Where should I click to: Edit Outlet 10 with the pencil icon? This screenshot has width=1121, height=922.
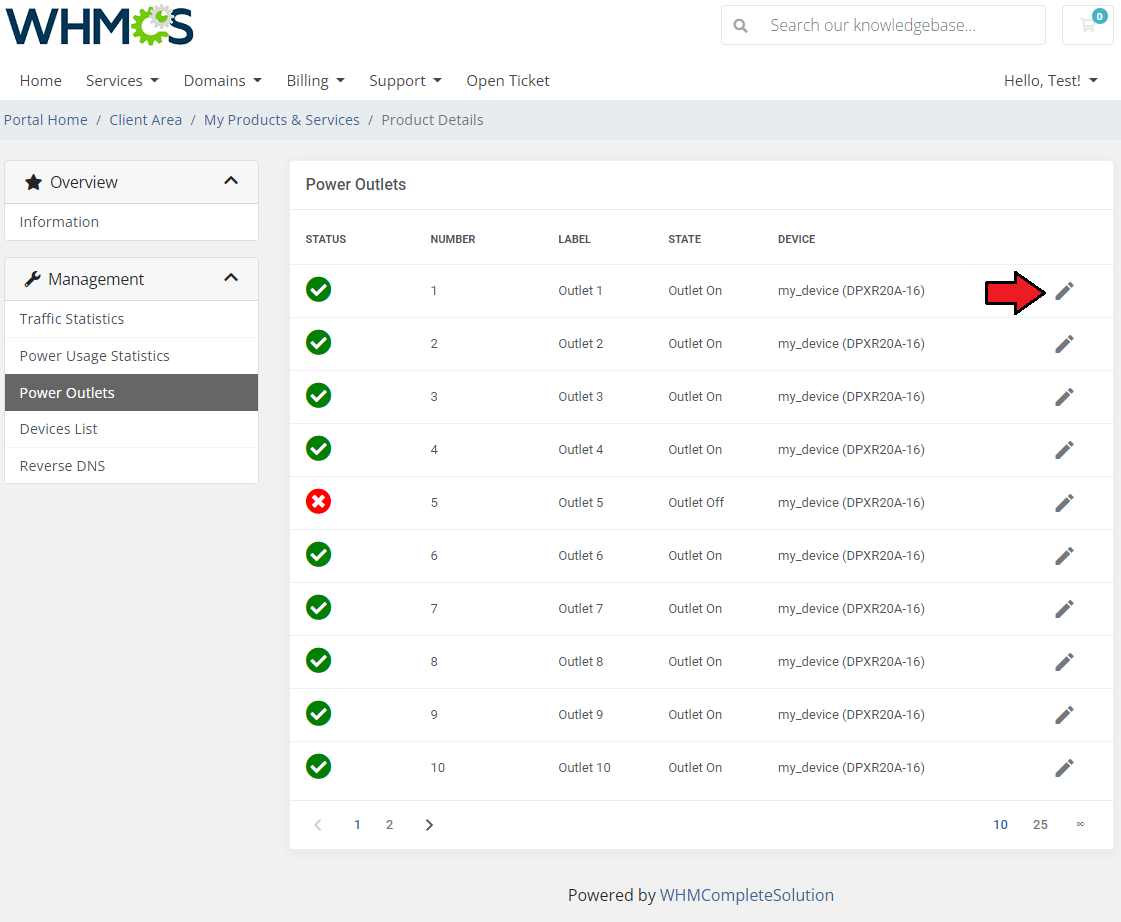click(1064, 768)
